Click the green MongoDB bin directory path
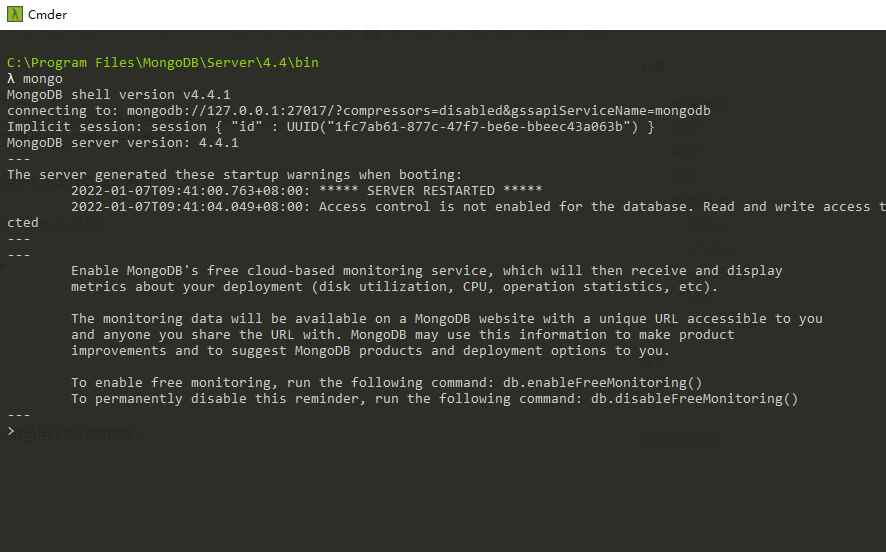Viewport: 886px width, 552px height. click(163, 62)
